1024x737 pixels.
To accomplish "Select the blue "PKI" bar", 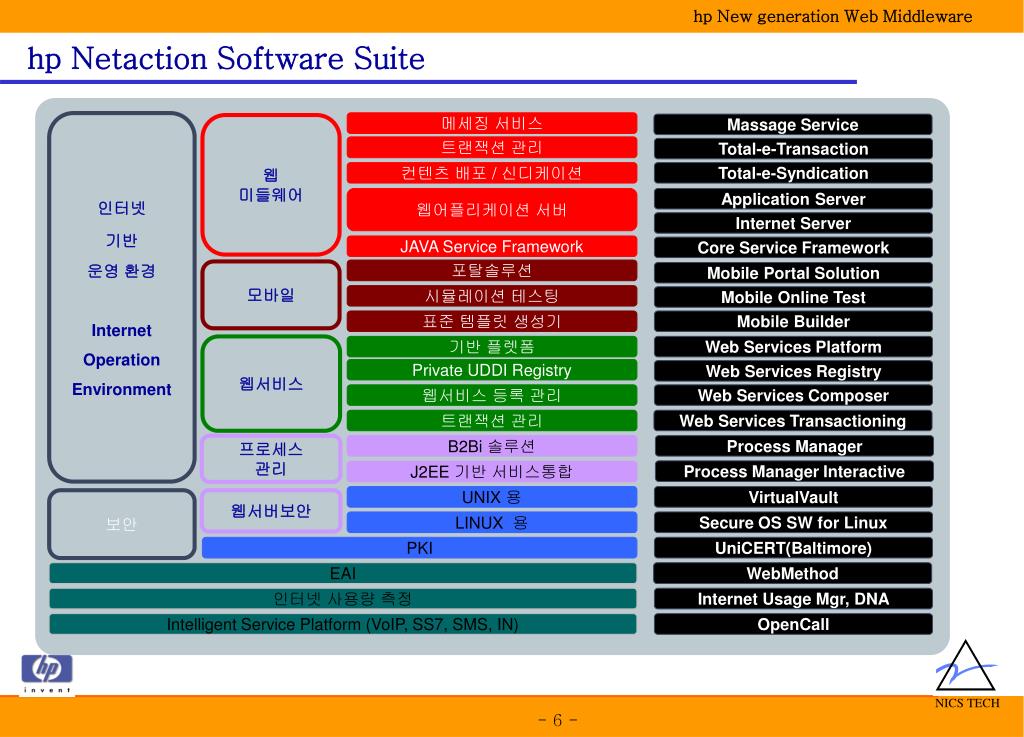I will [x=419, y=548].
